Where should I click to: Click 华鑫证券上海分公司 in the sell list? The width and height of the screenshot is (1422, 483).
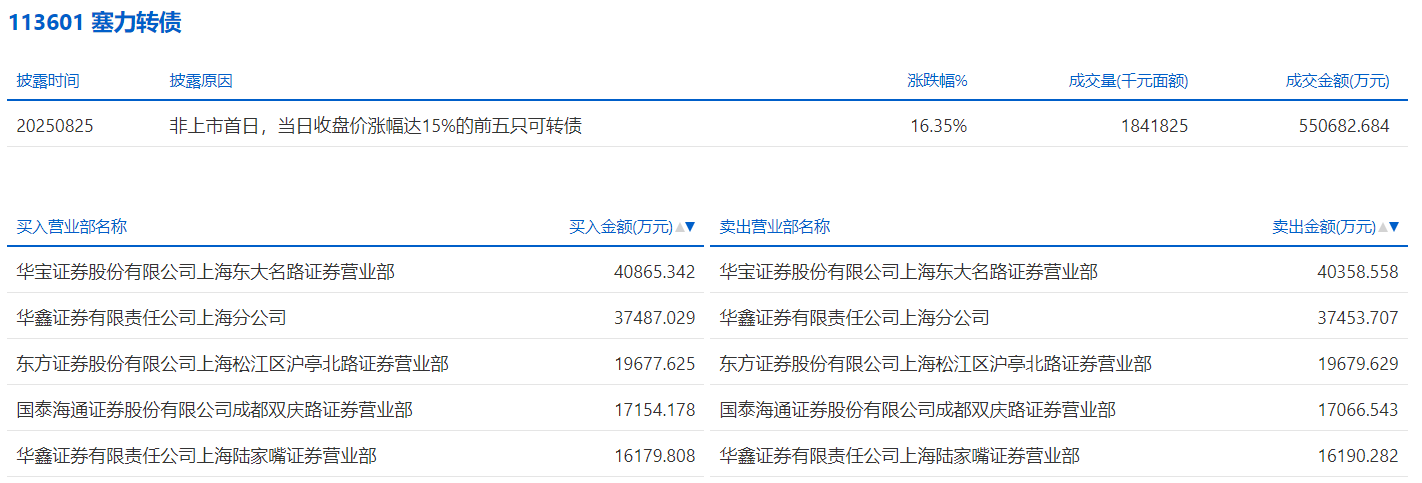click(854, 318)
